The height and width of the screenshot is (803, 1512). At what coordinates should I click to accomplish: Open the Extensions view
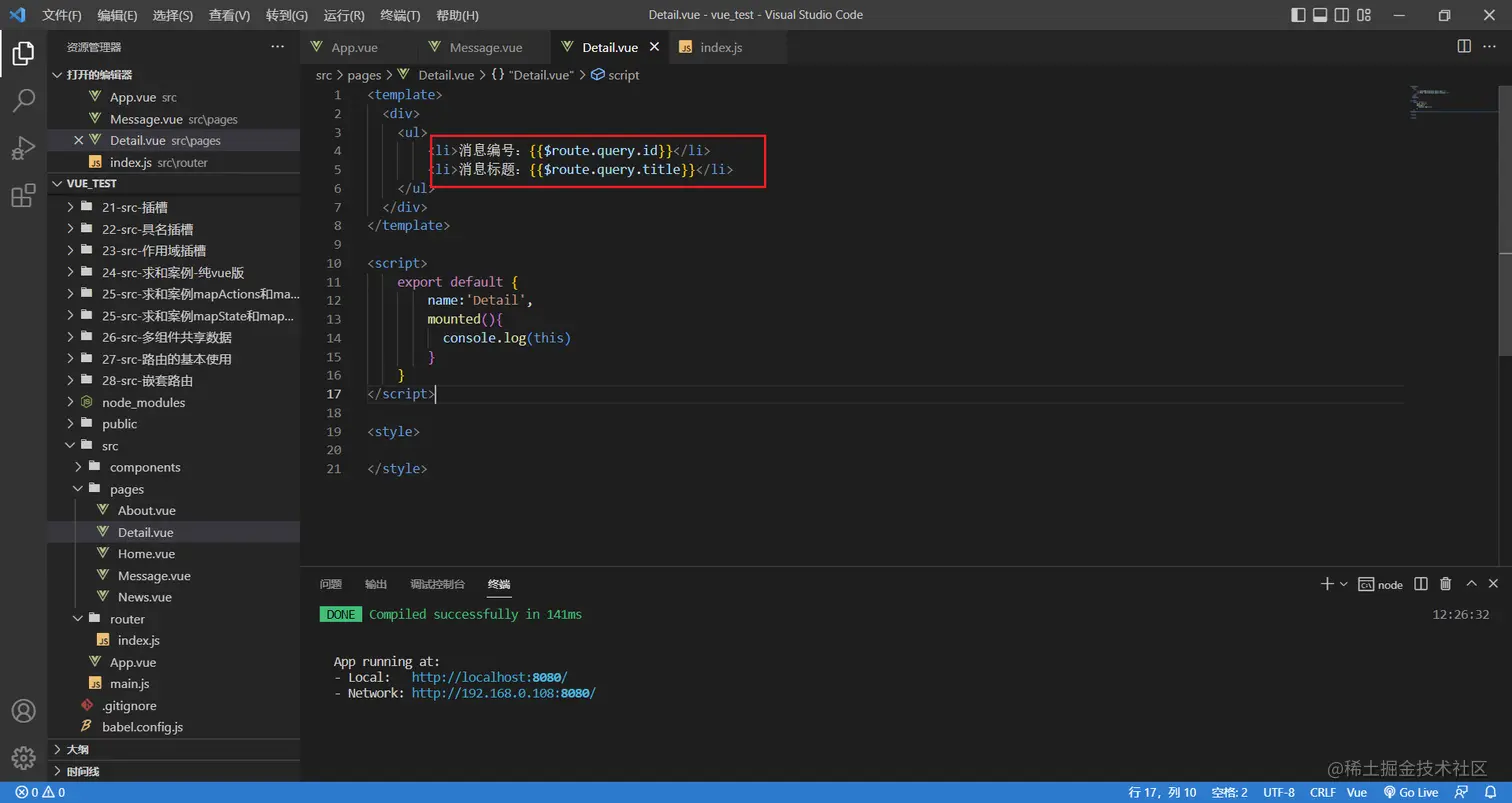[x=23, y=196]
